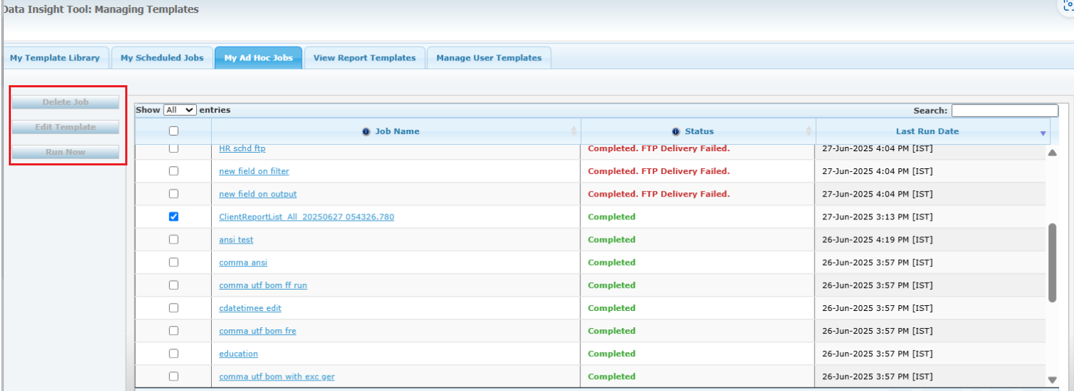The image size is (1074, 391).
Task: Toggle the select-all checkbox in table header
Action: [x=173, y=131]
